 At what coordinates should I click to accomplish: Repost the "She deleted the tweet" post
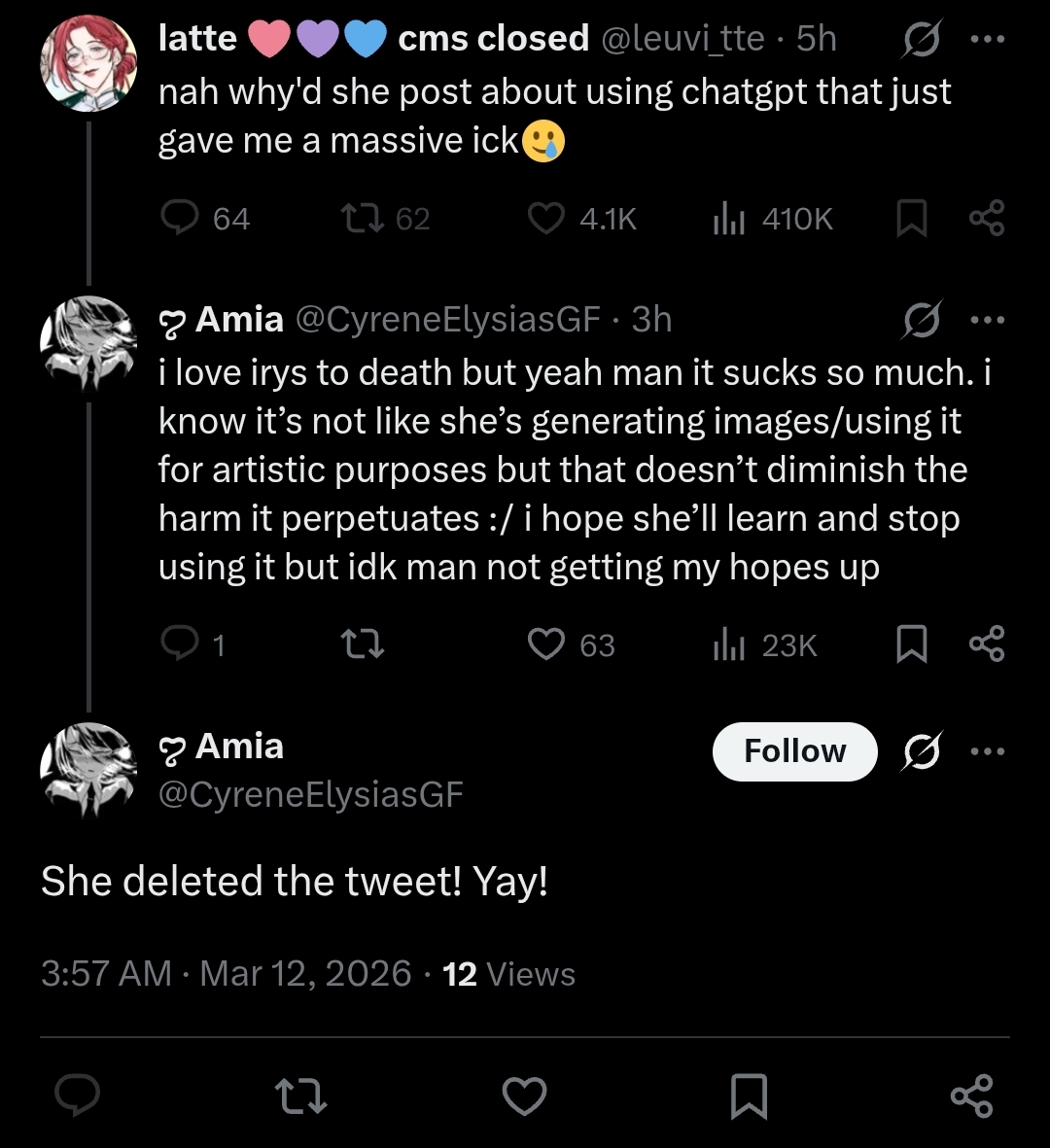301,1096
